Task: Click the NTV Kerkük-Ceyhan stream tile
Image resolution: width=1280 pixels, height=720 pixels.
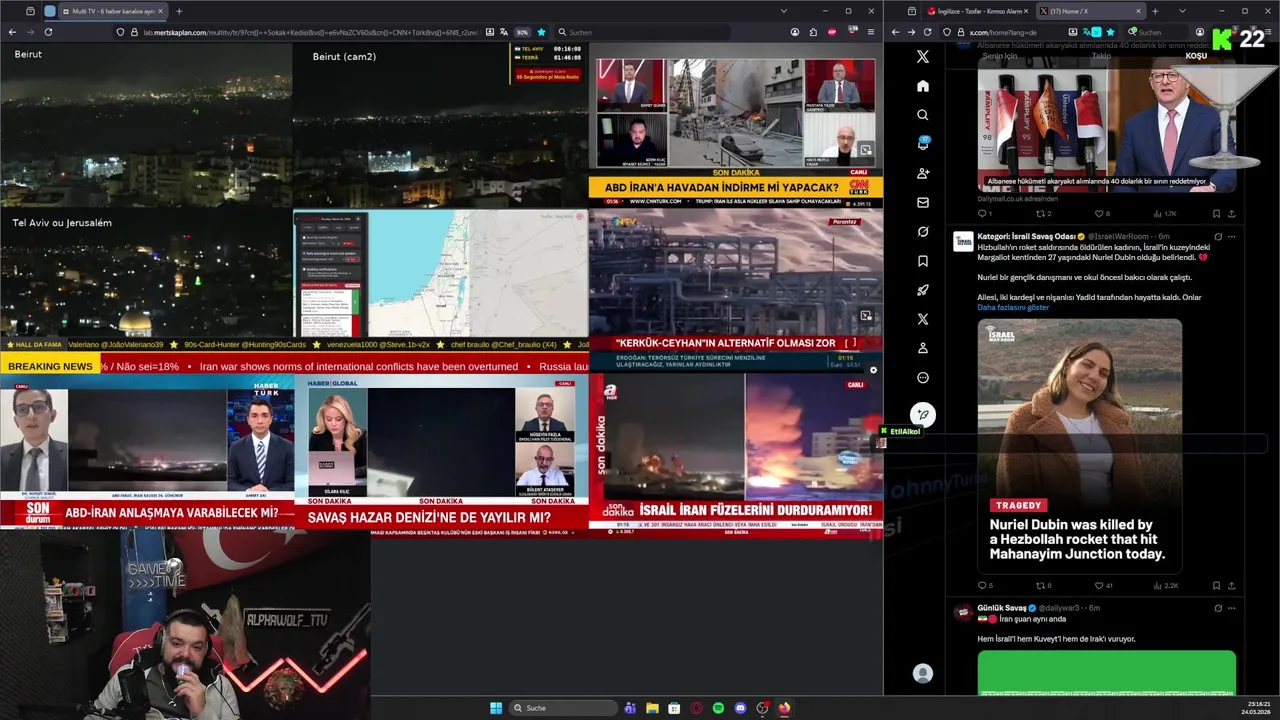Action: 736,290
